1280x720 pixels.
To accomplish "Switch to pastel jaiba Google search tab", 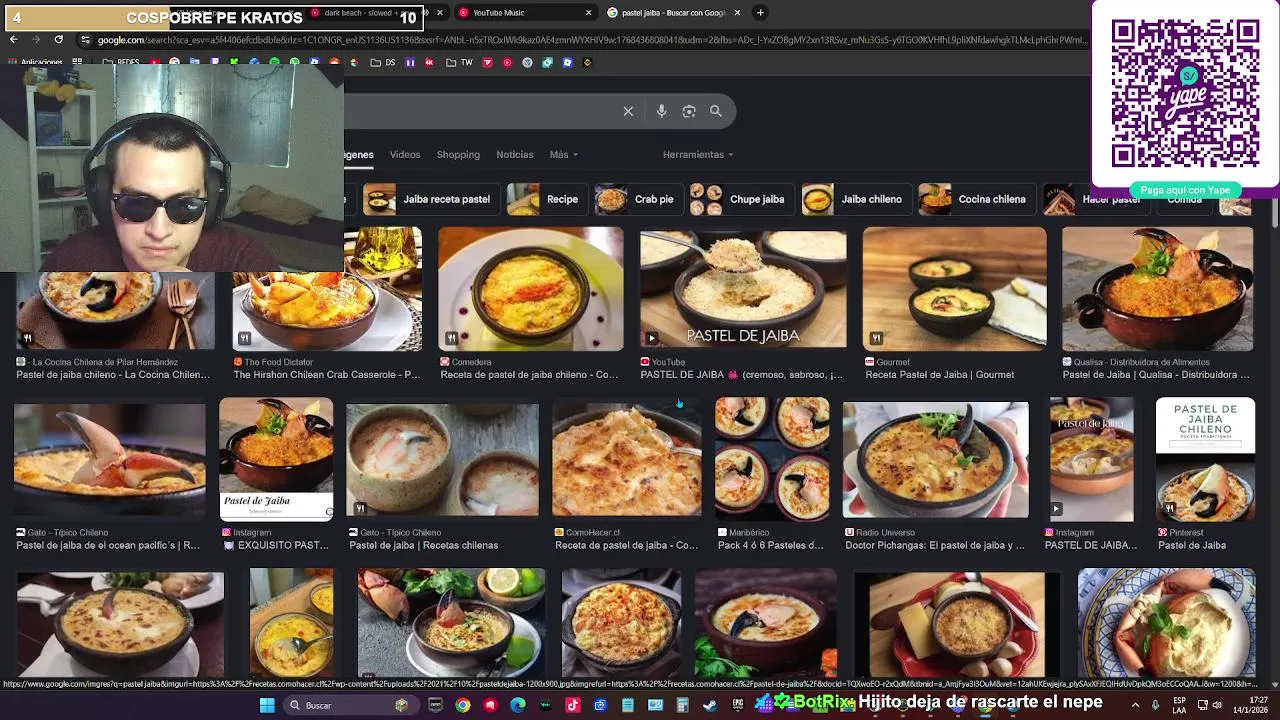I will pyautogui.click(x=673, y=13).
